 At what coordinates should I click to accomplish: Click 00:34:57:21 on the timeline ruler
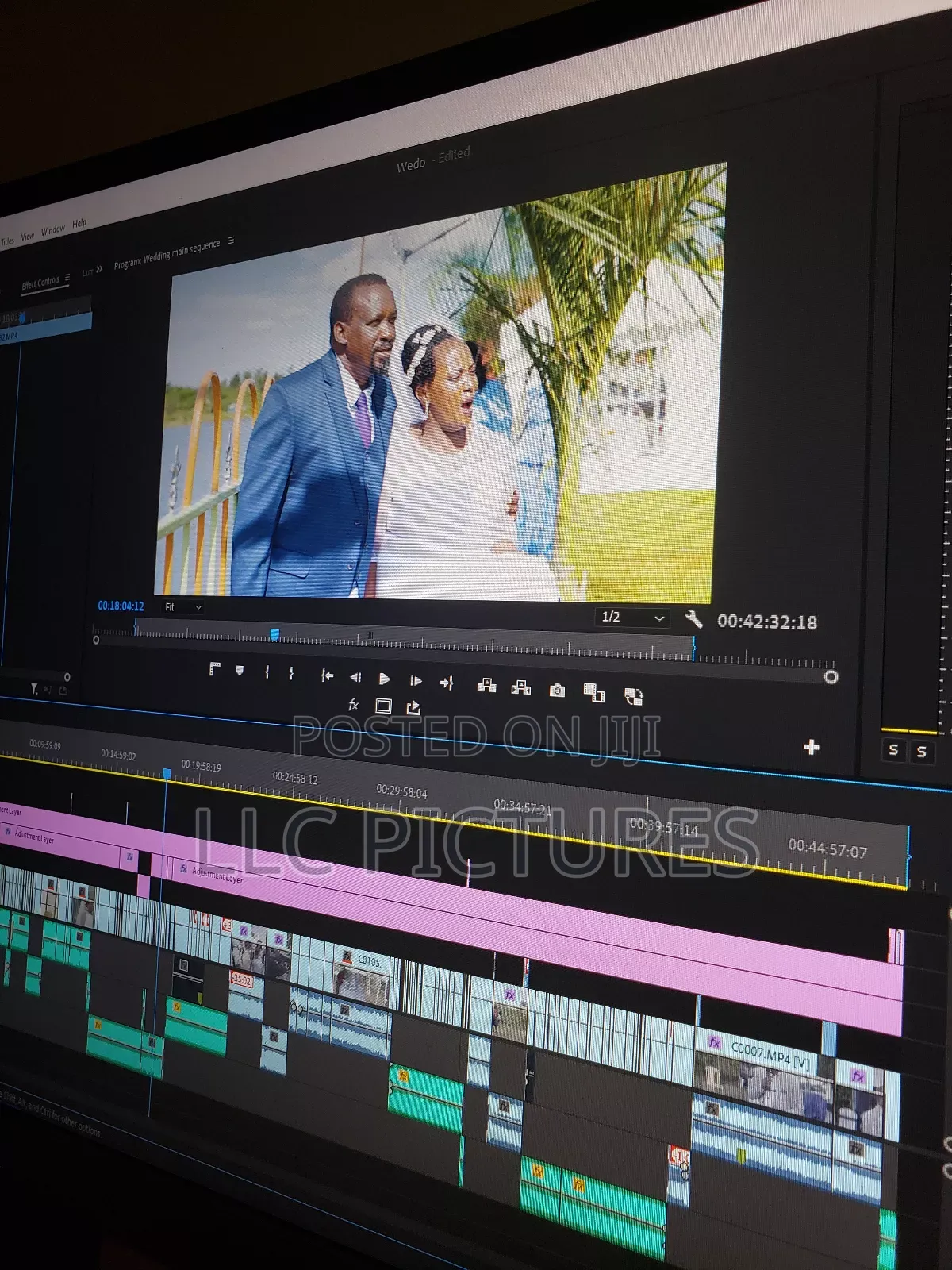pyautogui.click(x=523, y=807)
